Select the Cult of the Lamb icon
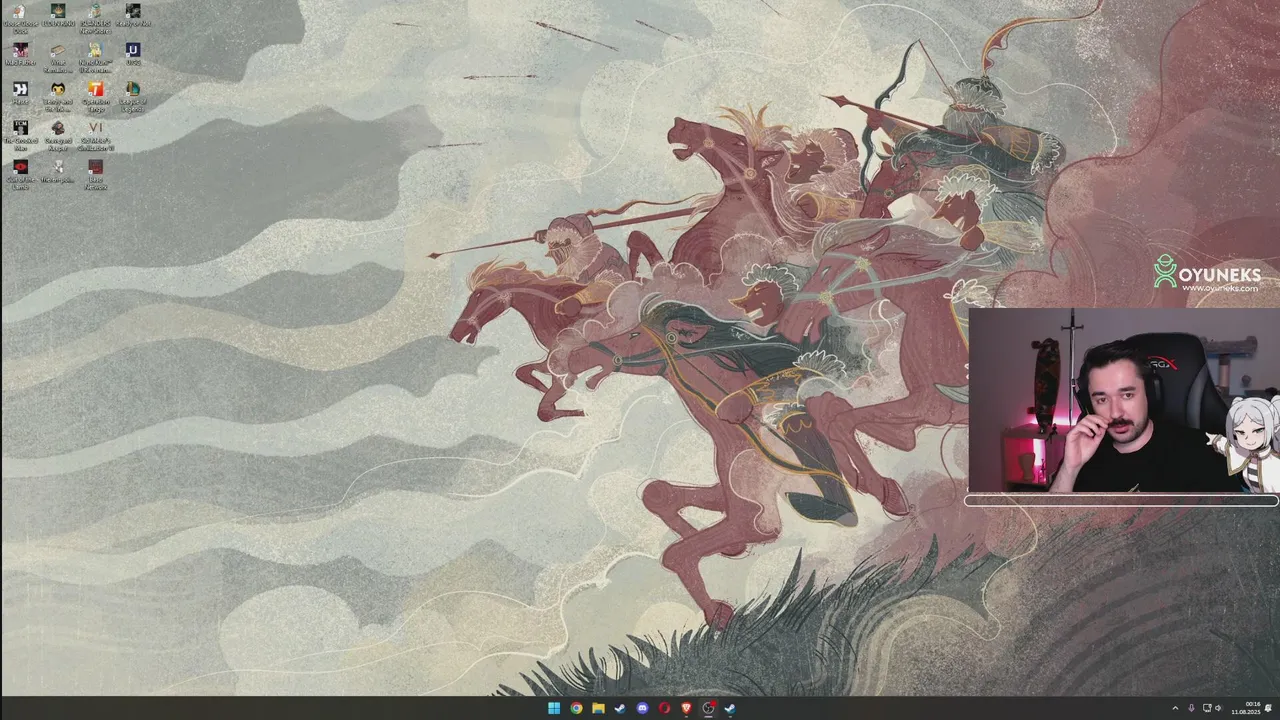Screen dimensions: 1280x720 pyautogui.click(x=20, y=174)
